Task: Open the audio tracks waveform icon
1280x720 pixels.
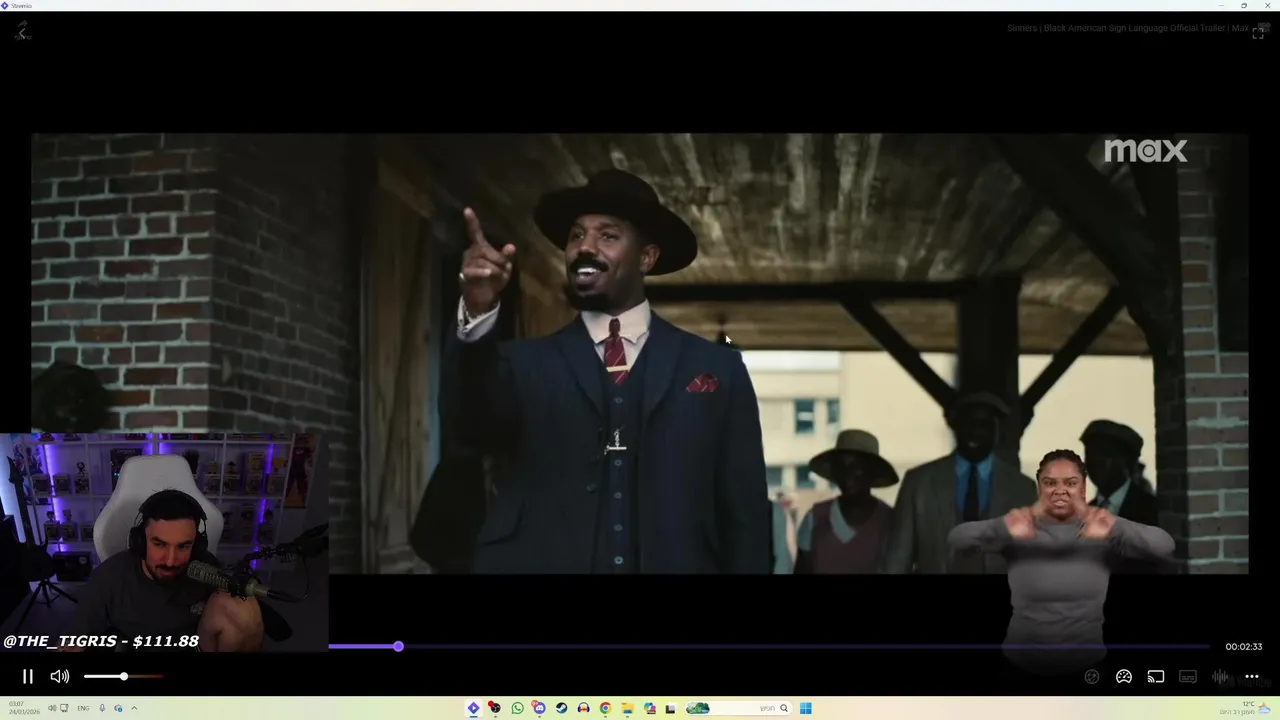Action: (x=1220, y=677)
